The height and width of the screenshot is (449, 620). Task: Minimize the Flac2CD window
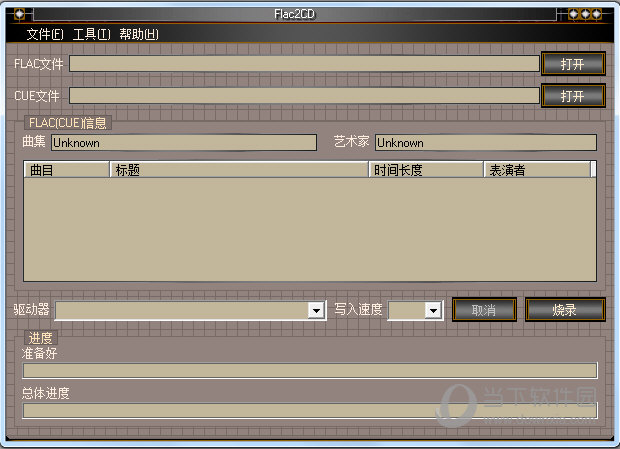coord(573,15)
